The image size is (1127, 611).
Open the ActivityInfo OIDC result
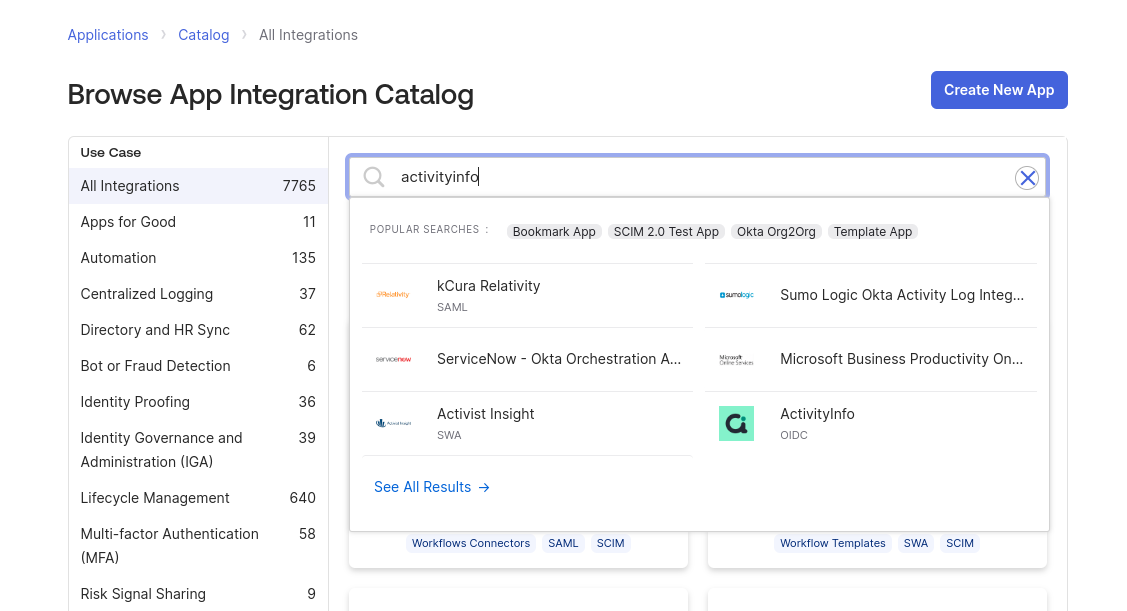coord(871,423)
